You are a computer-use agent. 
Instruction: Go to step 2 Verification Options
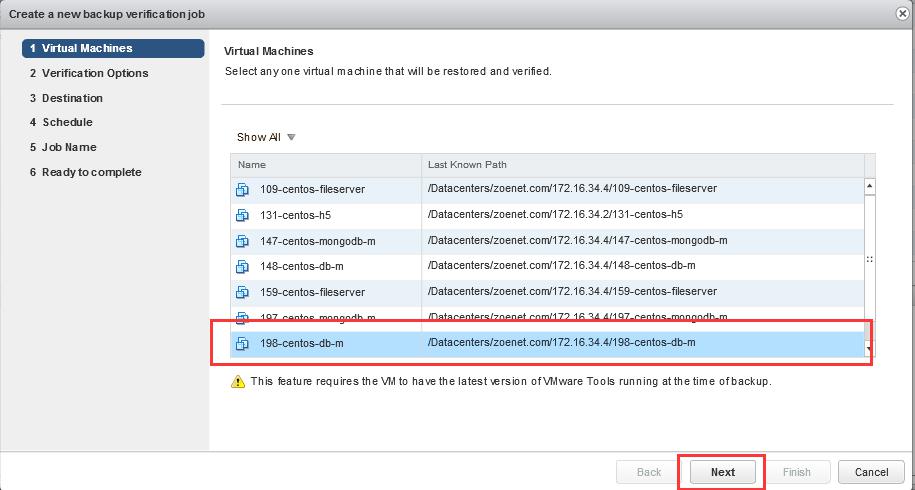[x=89, y=74]
